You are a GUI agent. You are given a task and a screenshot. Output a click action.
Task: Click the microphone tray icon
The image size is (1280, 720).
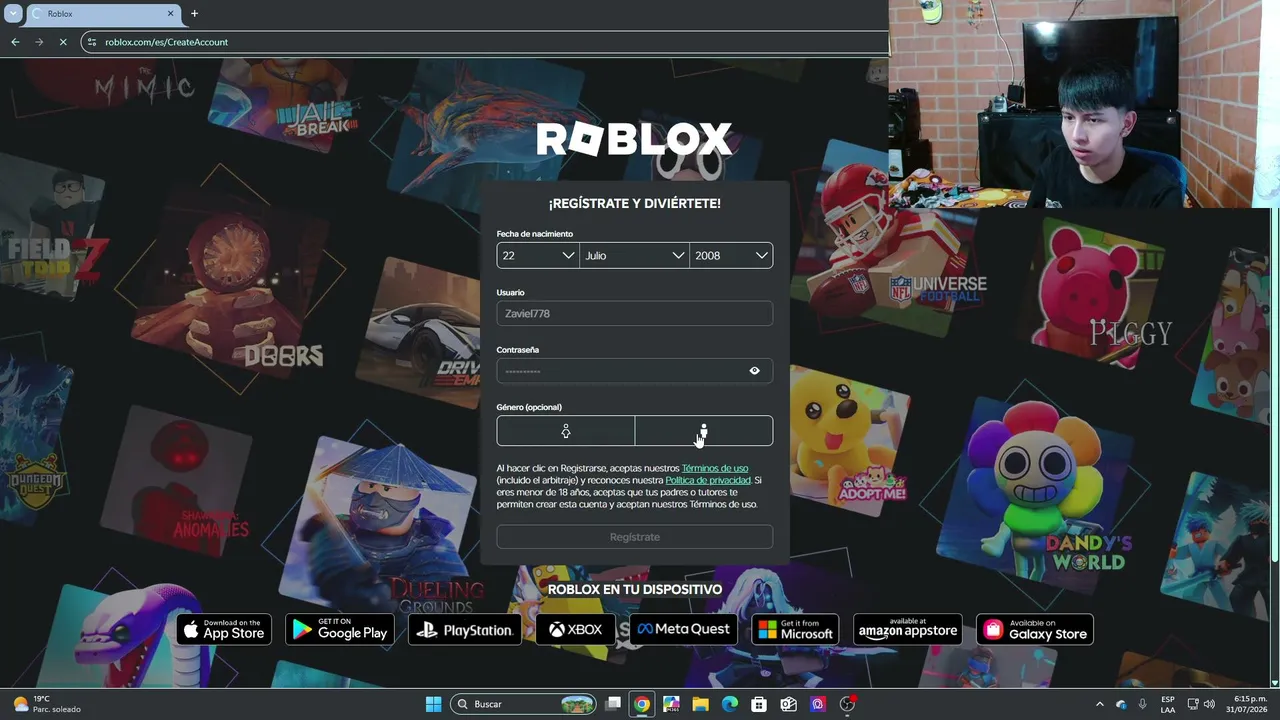pyautogui.click(x=1143, y=704)
